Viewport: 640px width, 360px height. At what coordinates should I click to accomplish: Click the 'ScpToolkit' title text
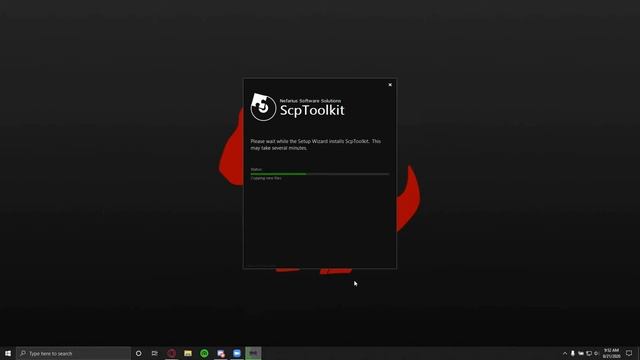click(x=312, y=110)
